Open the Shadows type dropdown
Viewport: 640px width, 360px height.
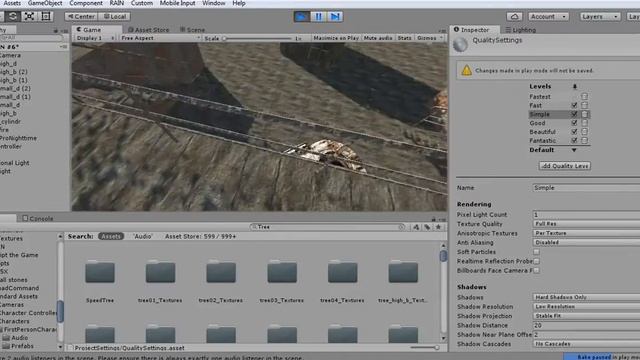coord(586,297)
